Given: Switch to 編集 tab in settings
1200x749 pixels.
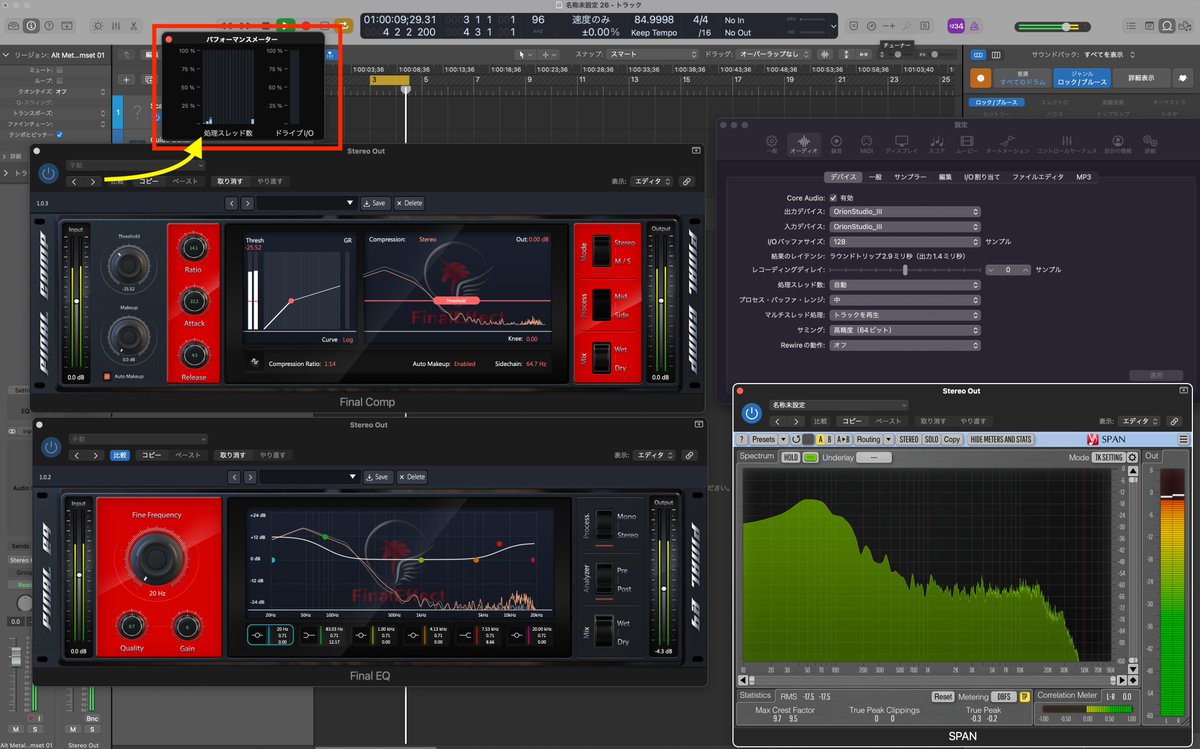Looking at the screenshot, I should click(x=945, y=176).
